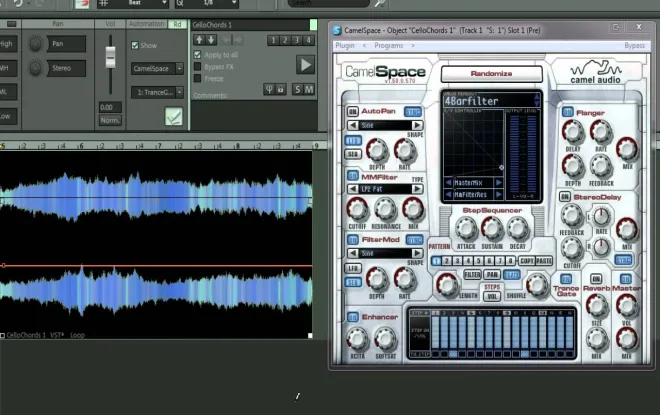660x415 pixels.
Task: Click the MMFilter Cutoff knob
Action: 357,209
